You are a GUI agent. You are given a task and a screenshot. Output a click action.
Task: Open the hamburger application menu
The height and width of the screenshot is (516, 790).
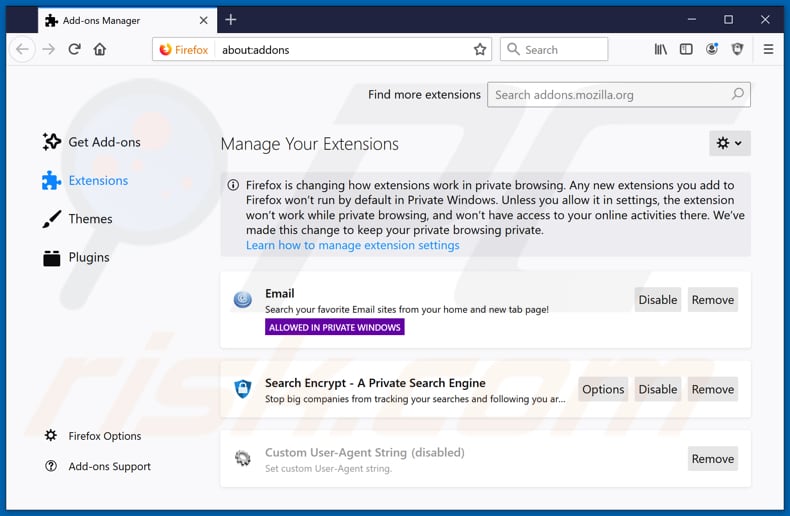(x=768, y=49)
